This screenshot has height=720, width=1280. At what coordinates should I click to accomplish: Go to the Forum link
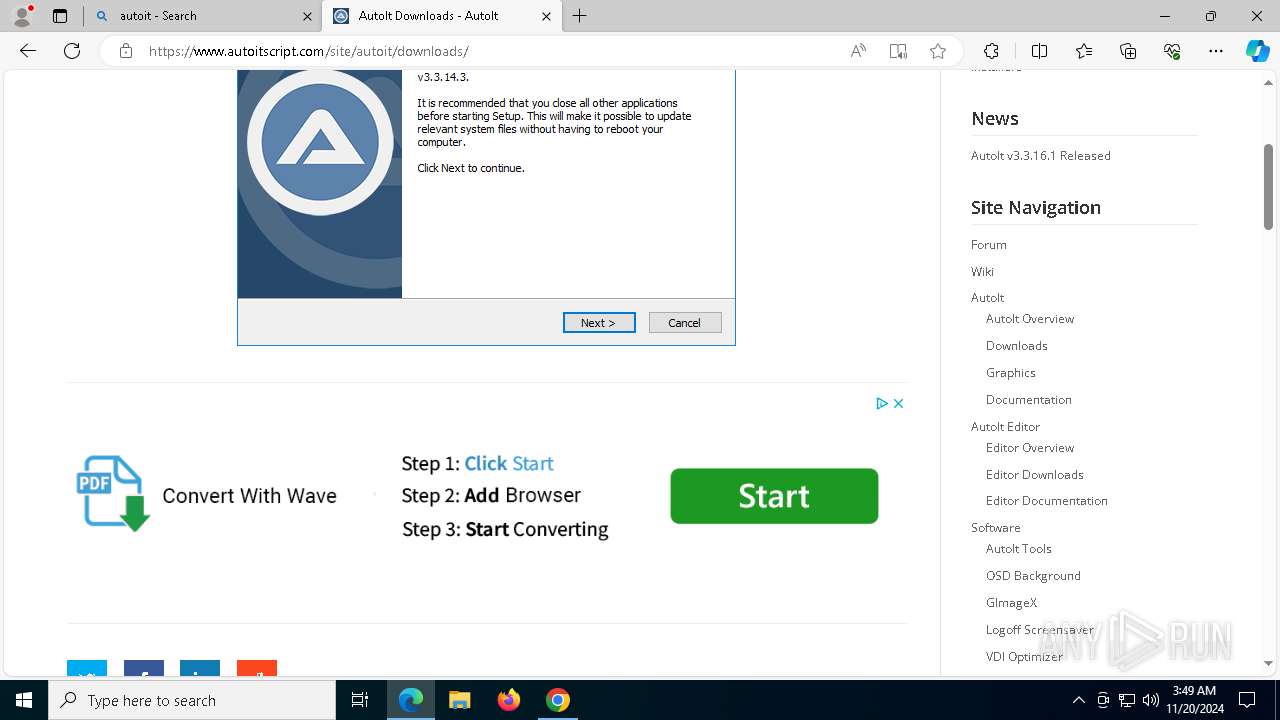tap(988, 244)
